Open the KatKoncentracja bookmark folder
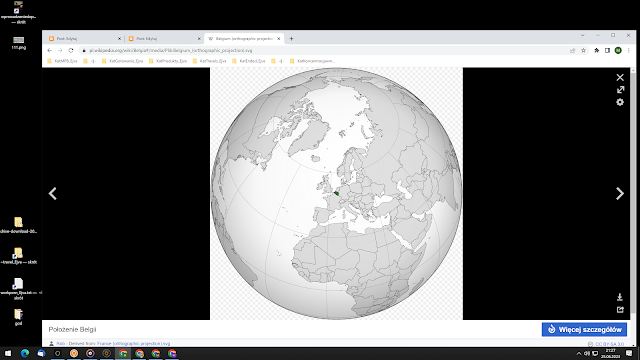 pos(312,61)
